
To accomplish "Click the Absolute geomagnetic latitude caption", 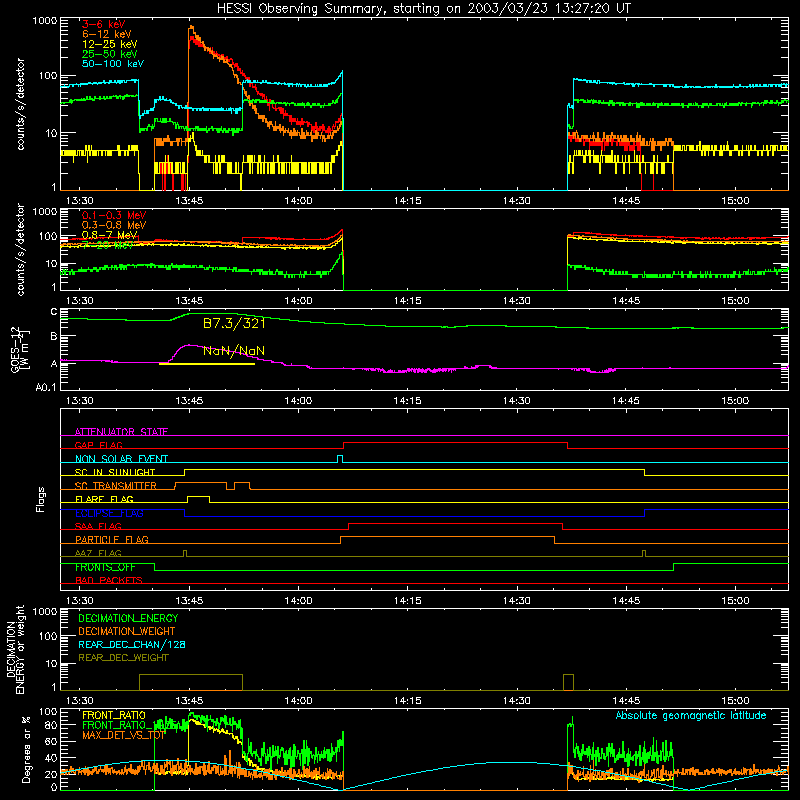I will (691, 715).
